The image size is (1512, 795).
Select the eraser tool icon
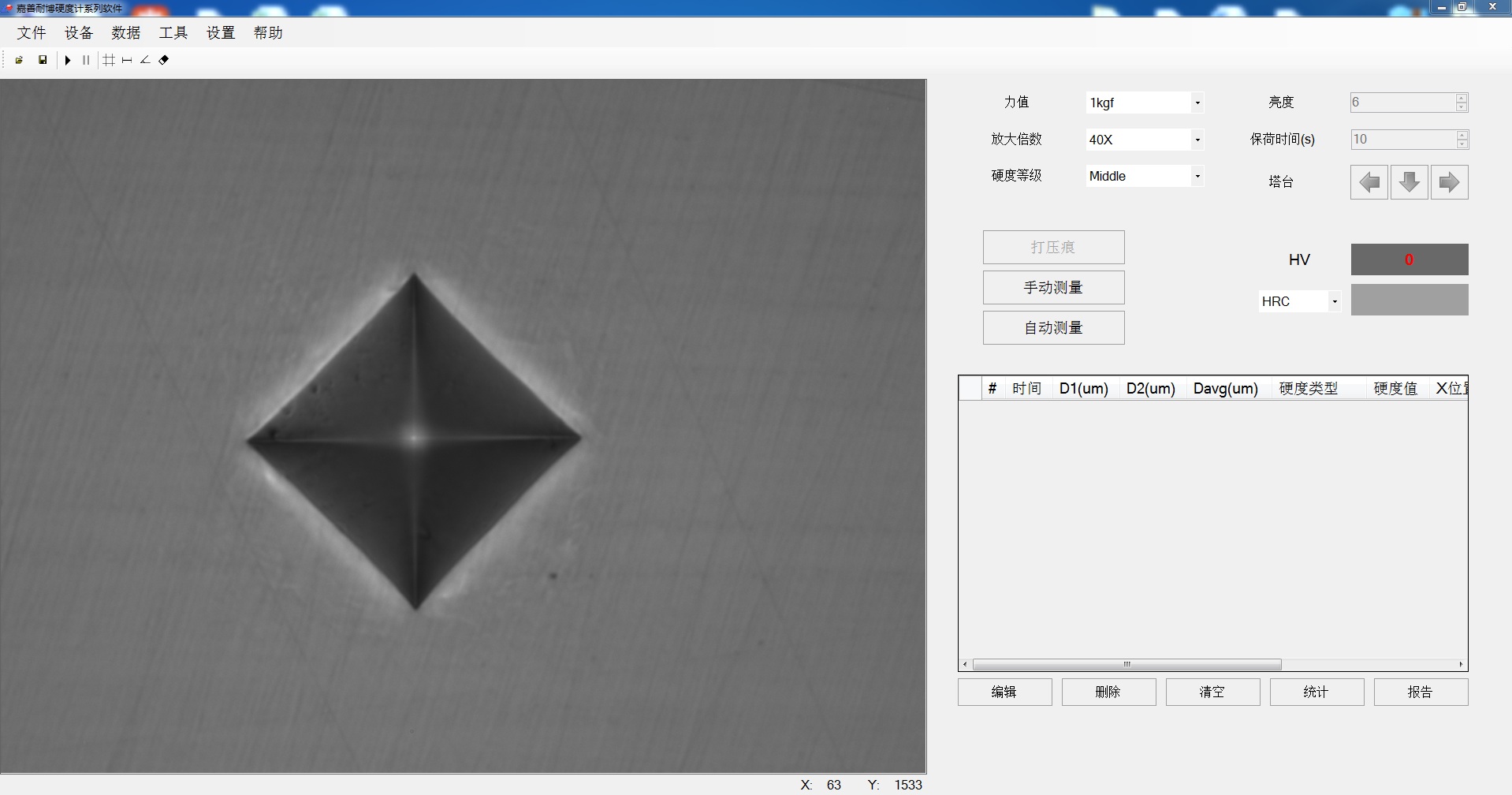pos(164,60)
